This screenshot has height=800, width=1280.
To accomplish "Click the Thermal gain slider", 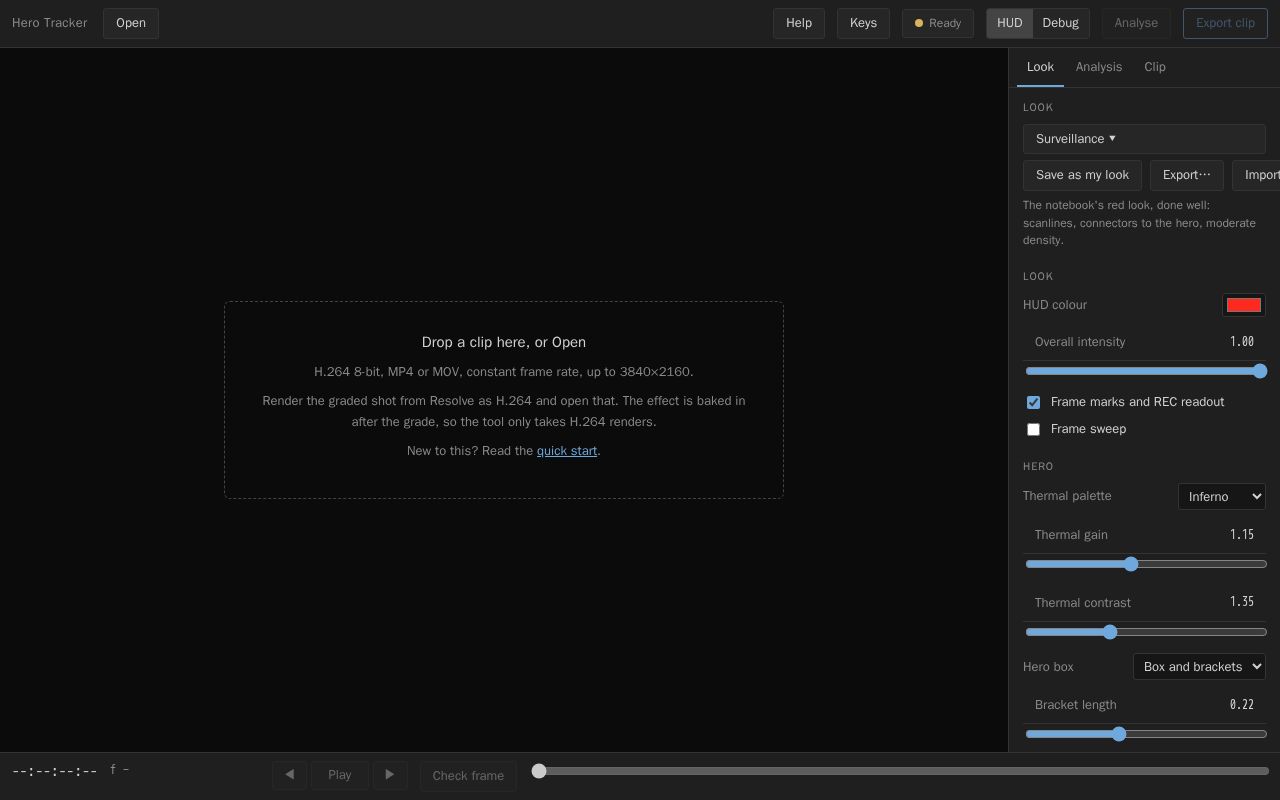I will (1146, 564).
